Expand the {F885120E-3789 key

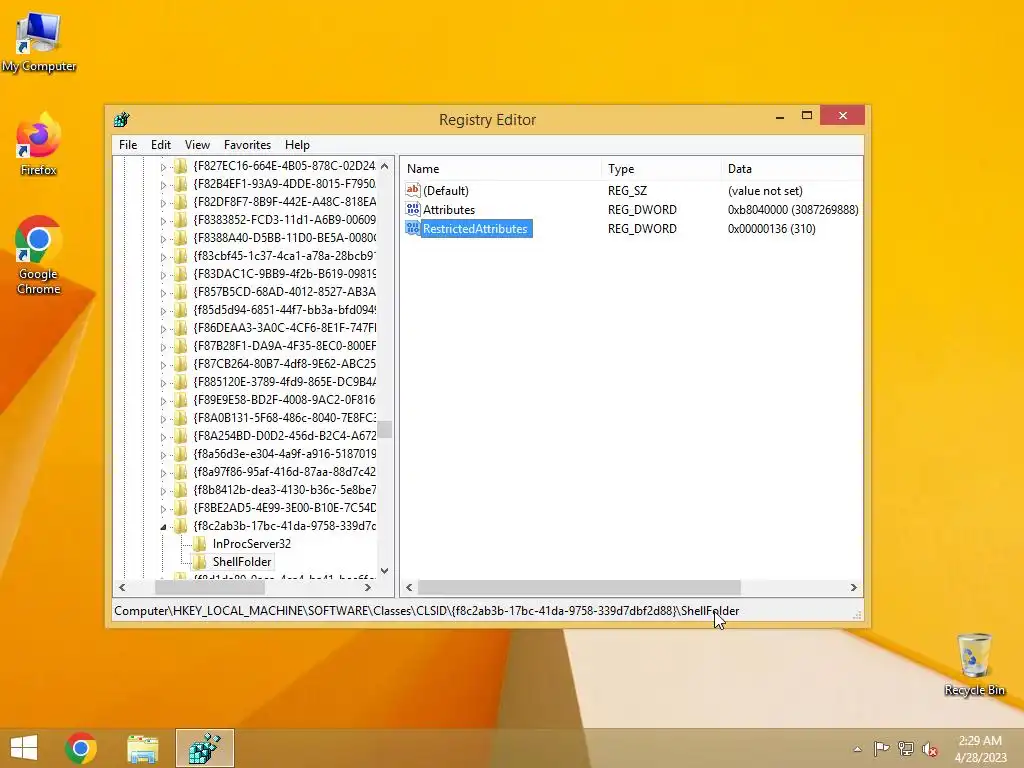click(163, 382)
